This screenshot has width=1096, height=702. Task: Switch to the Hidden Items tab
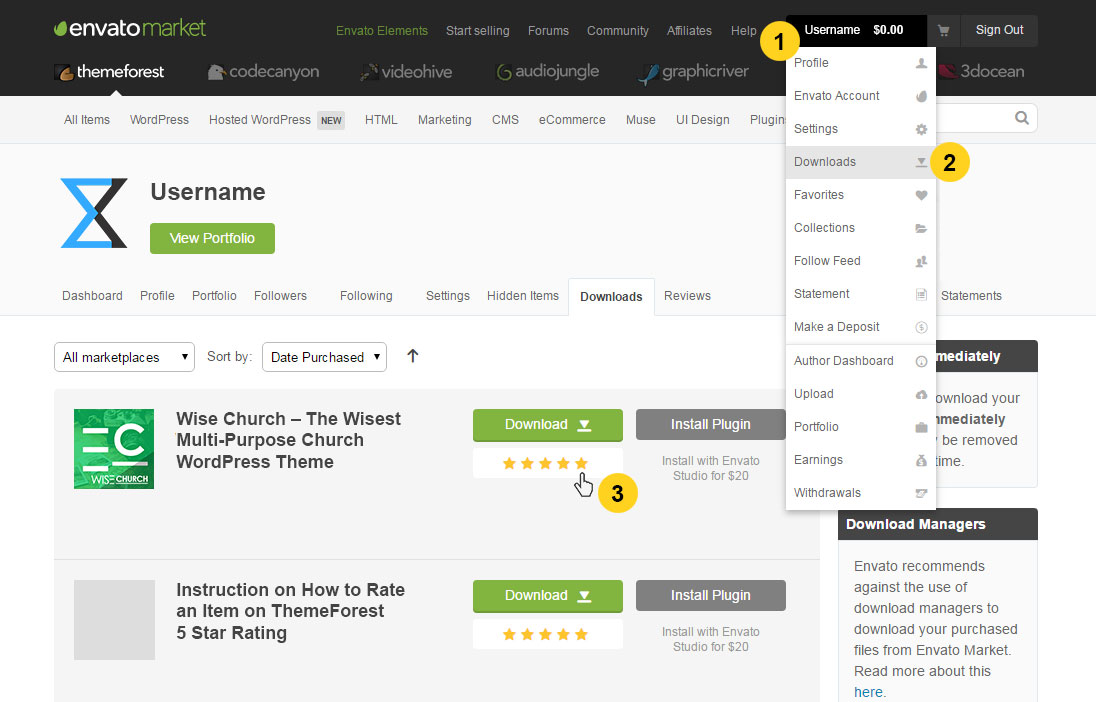point(523,296)
